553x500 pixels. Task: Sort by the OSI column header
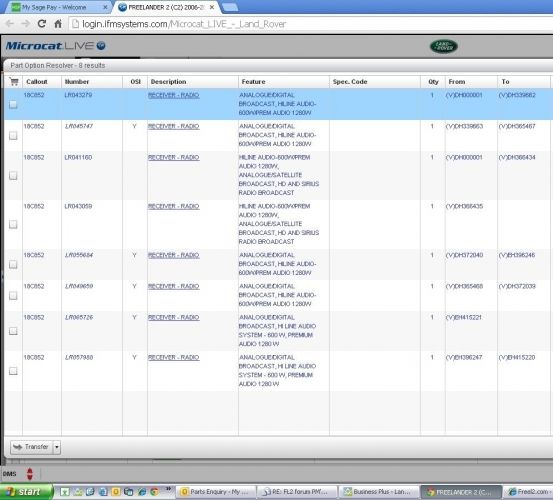click(135, 81)
